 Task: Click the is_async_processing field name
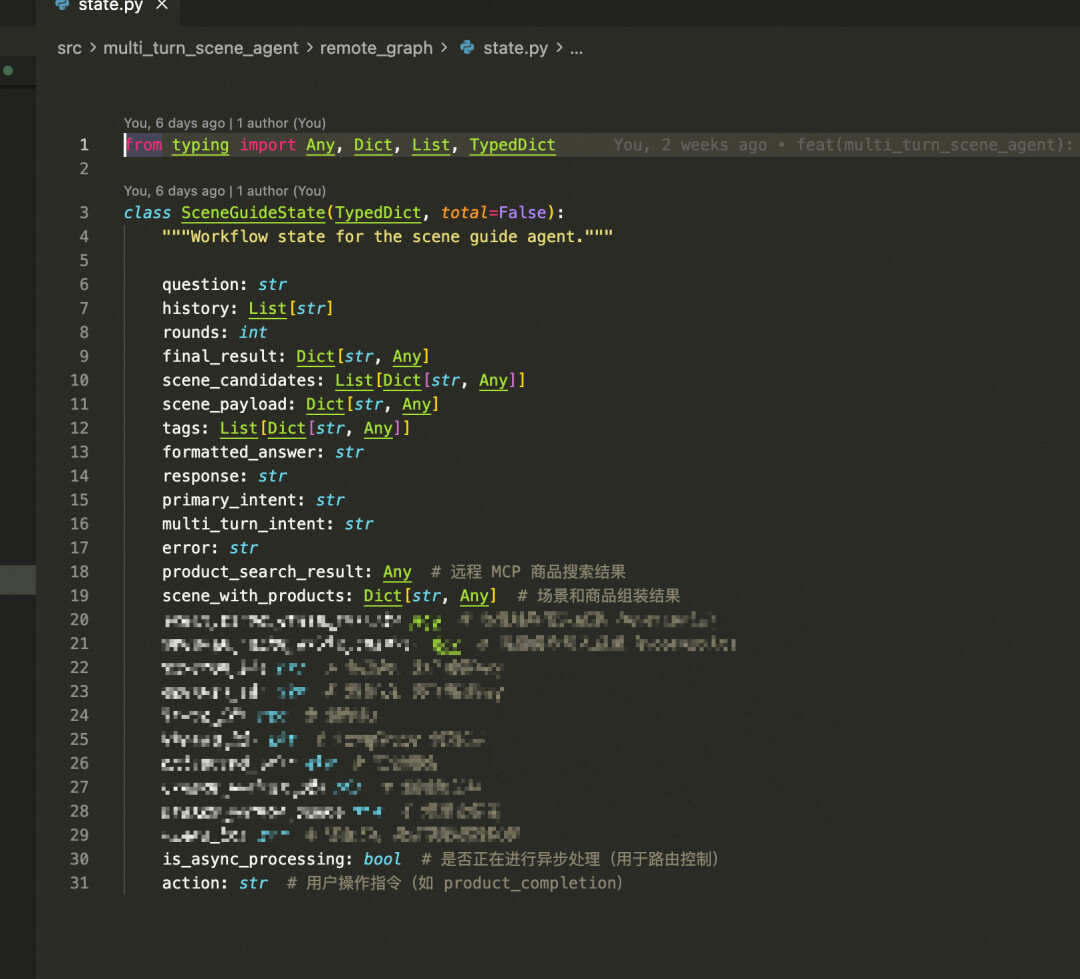(256, 859)
